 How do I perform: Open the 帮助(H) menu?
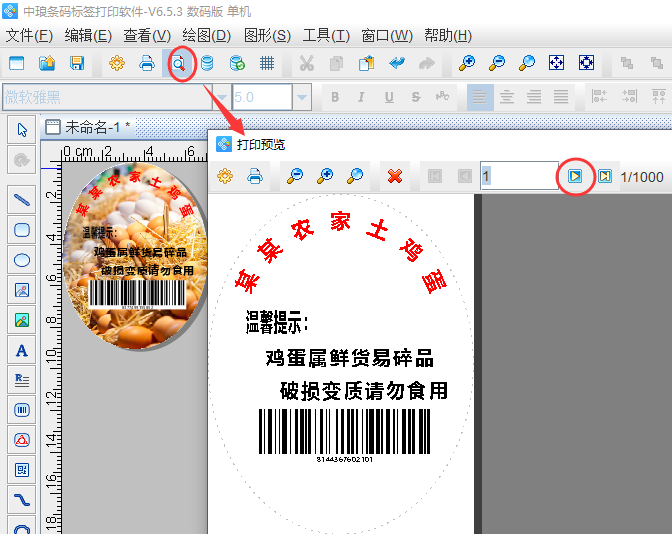tap(448, 36)
